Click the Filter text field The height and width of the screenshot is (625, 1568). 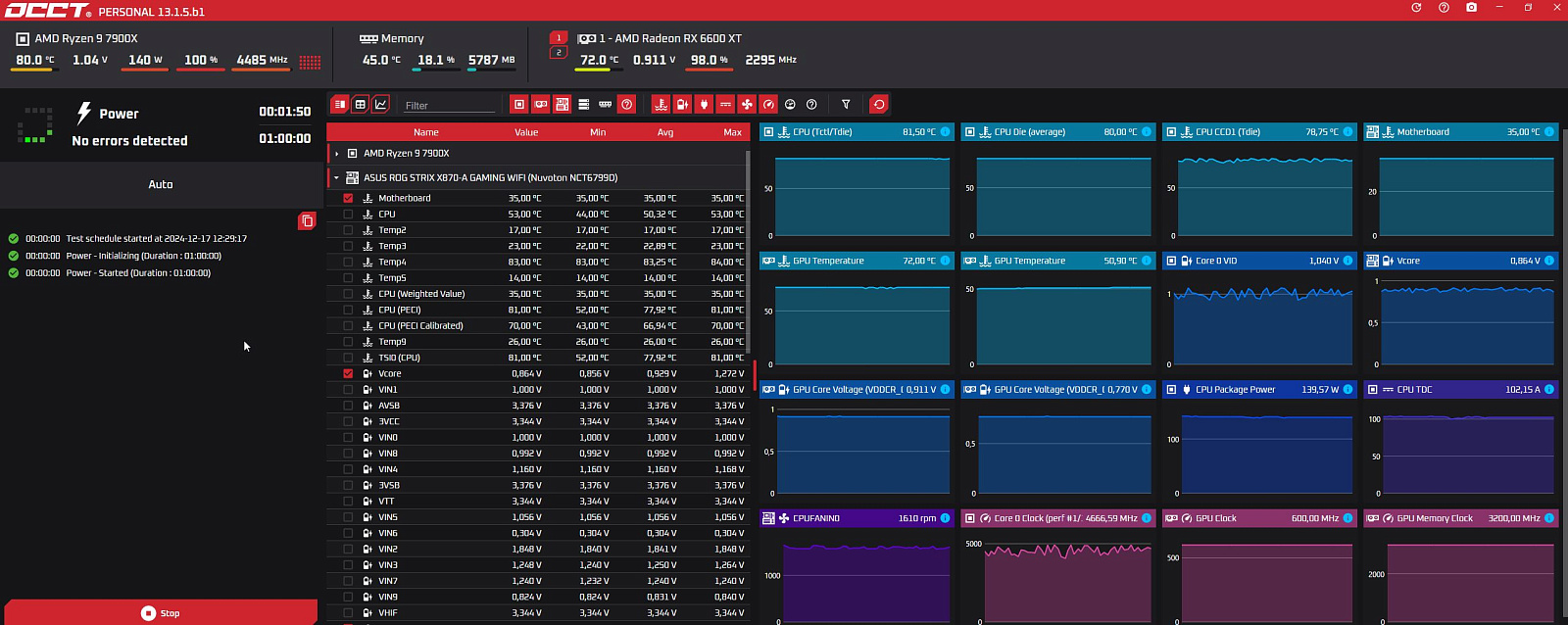[x=450, y=105]
